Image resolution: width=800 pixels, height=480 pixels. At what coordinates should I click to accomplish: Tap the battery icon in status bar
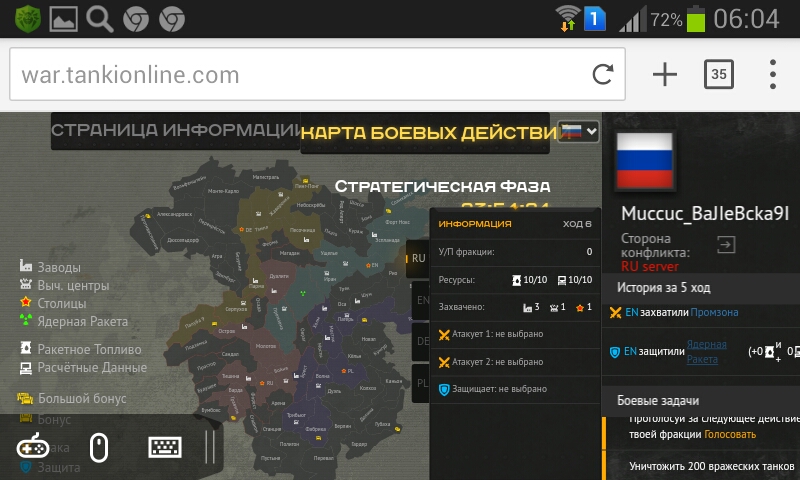click(695, 19)
